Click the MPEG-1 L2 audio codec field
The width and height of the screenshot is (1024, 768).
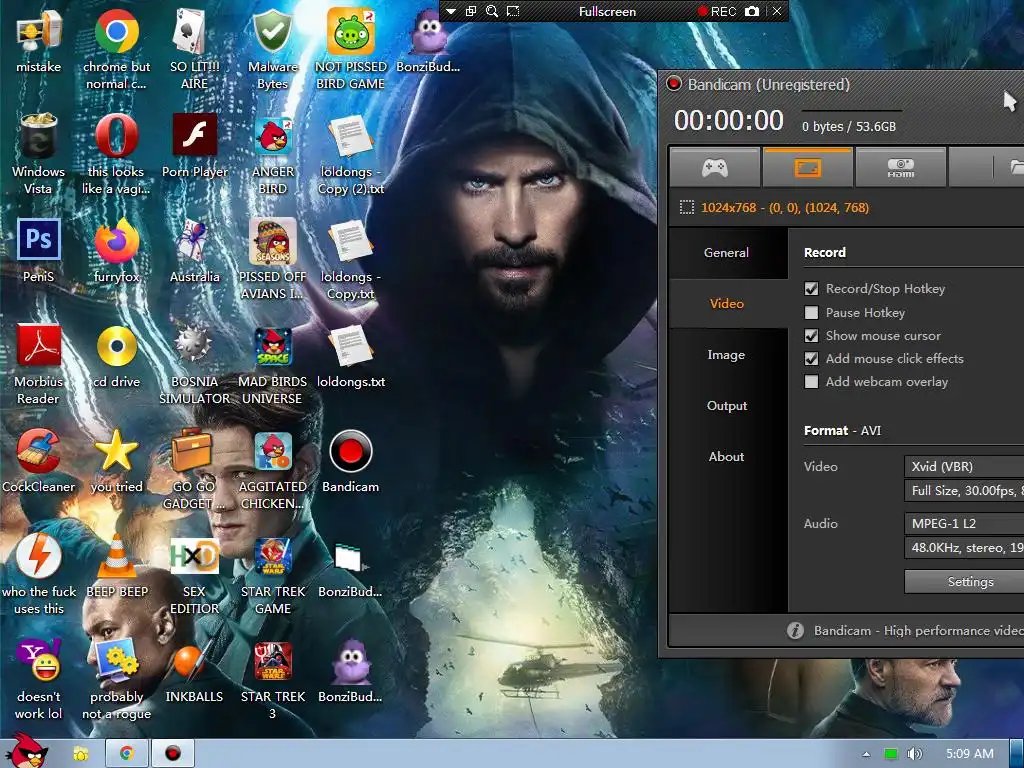tap(964, 523)
